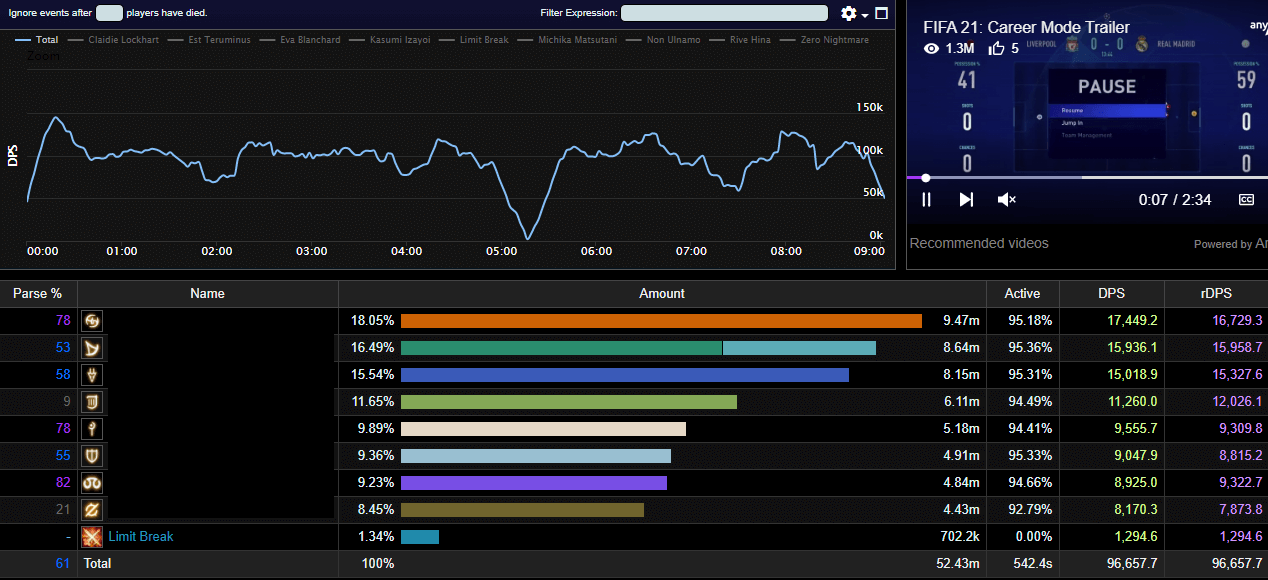Viewport: 1268px width, 580px height.
Task: Pause the FIFA 21 video
Action: (926, 200)
